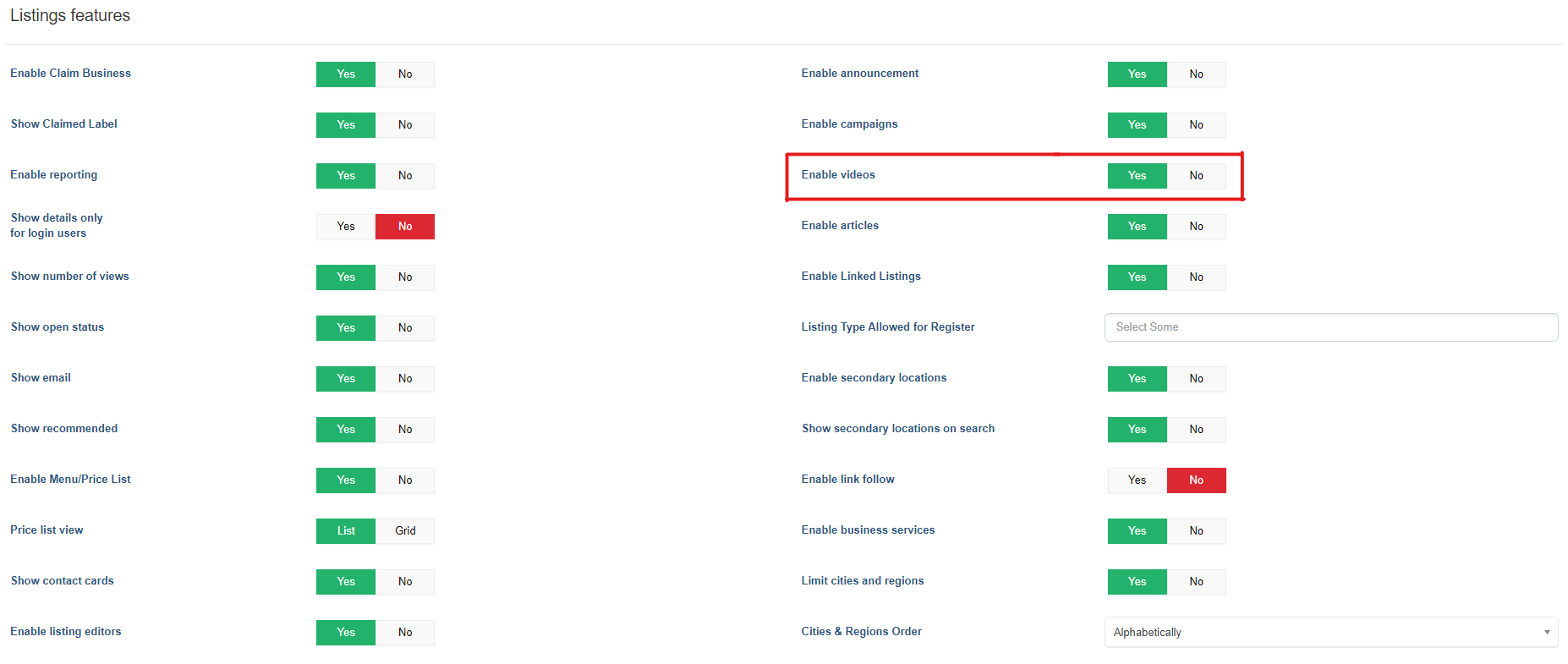This screenshot has width=1568, height=664.
Task: Open Cities & Regions Order dropdown
Action: click(1331, 633)
